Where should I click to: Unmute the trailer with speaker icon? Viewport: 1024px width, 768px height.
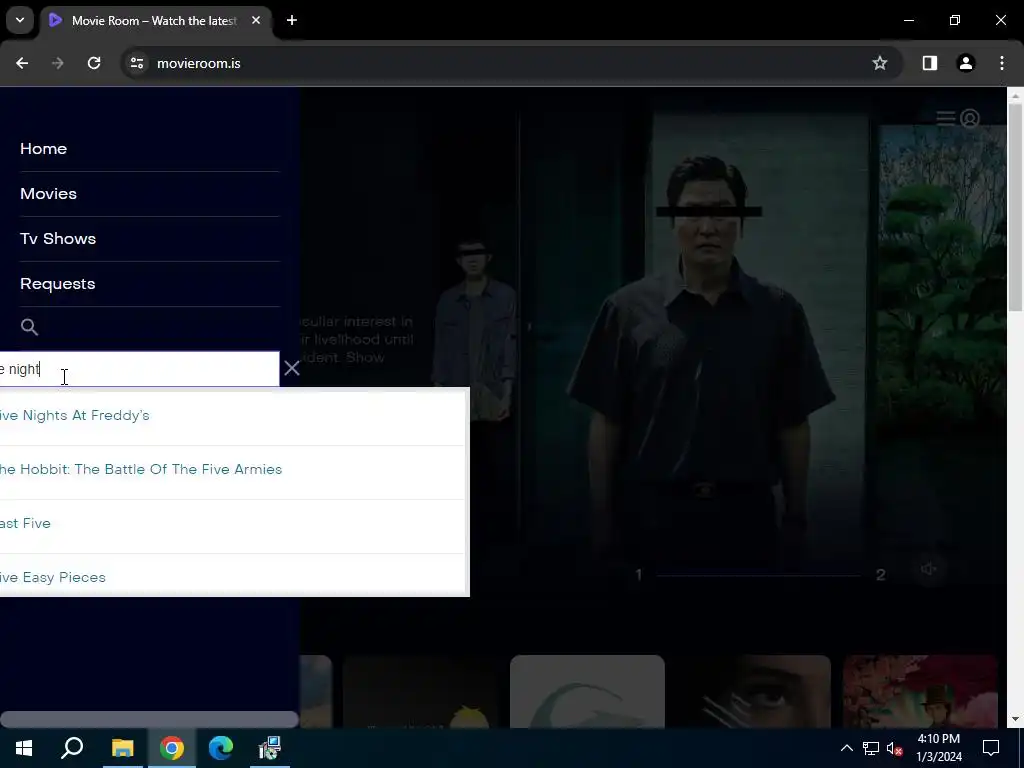point(929,569)
